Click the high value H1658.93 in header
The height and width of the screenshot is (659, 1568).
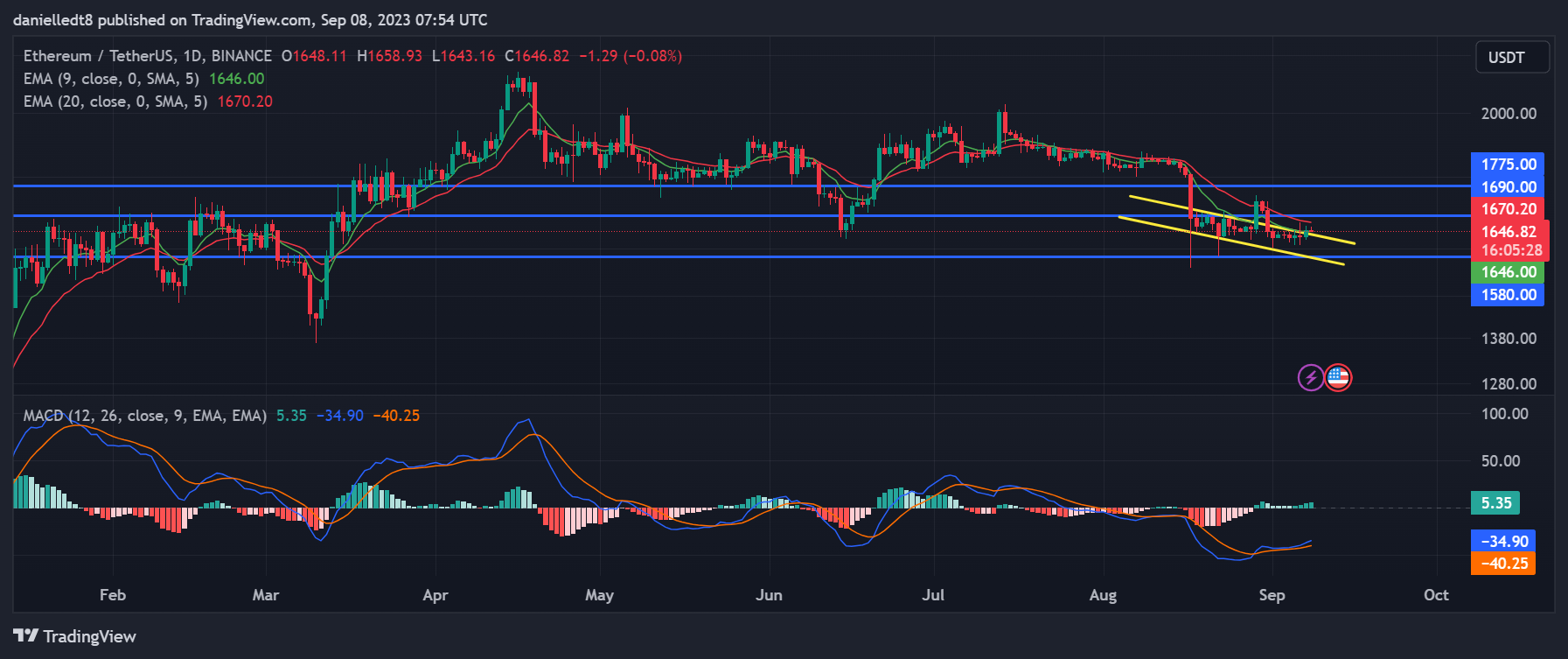[389, 56]
